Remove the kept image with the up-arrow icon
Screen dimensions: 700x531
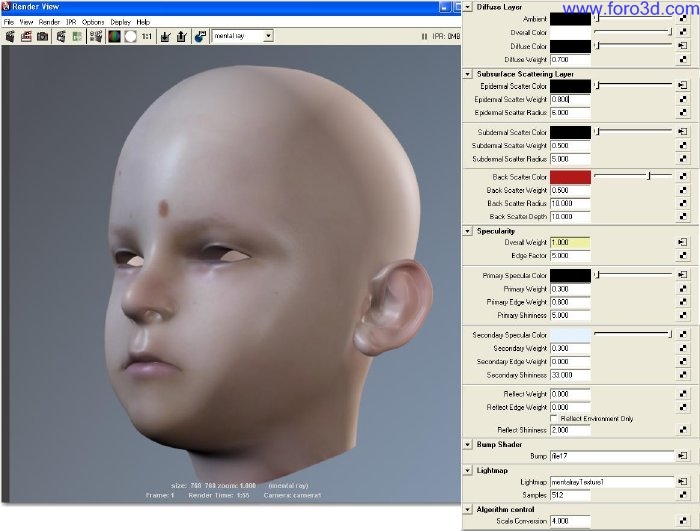(x=181, y=36)
